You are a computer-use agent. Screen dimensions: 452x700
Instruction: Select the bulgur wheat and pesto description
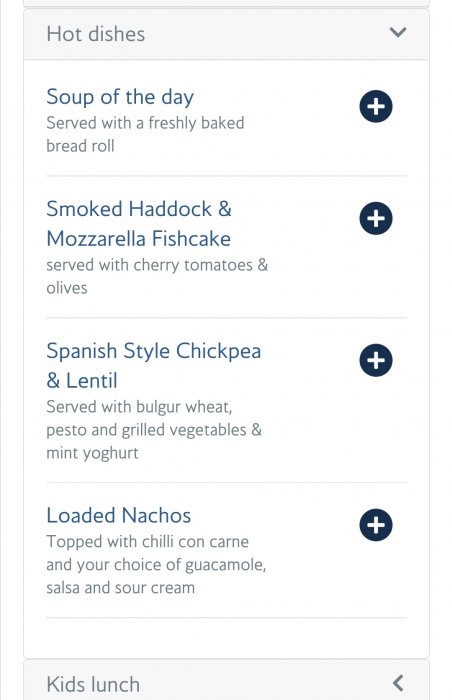[x=154, y=430]
